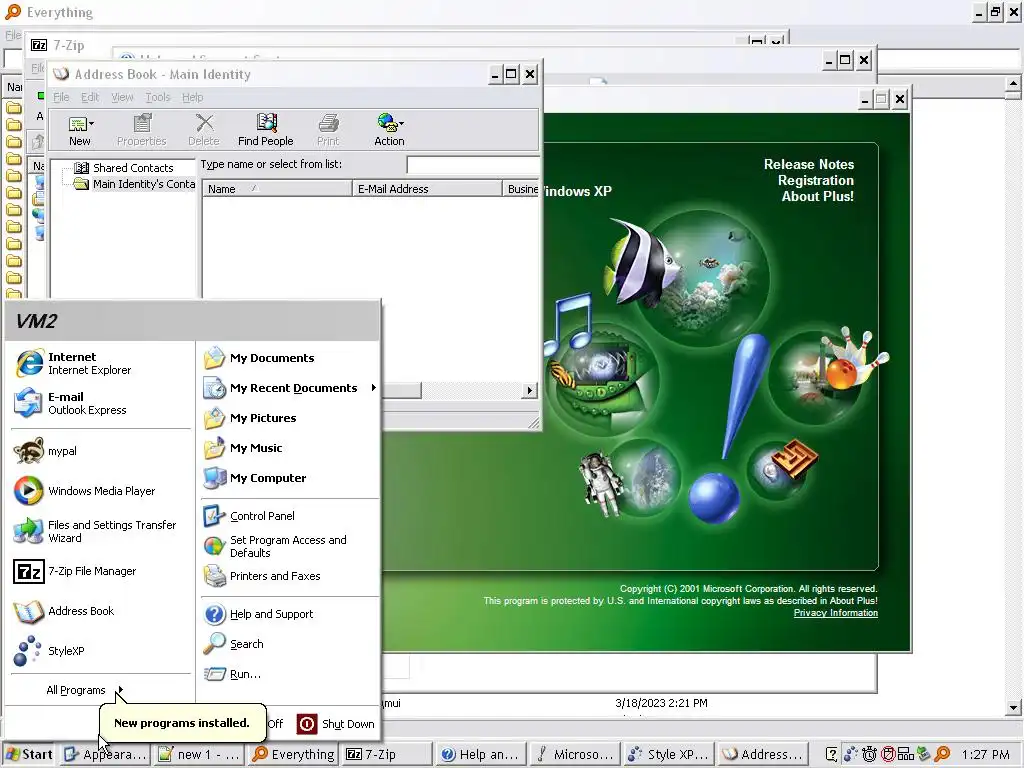Click the name search input field
The height and width of the screenshot is (768, 1024).
[473, 165]
